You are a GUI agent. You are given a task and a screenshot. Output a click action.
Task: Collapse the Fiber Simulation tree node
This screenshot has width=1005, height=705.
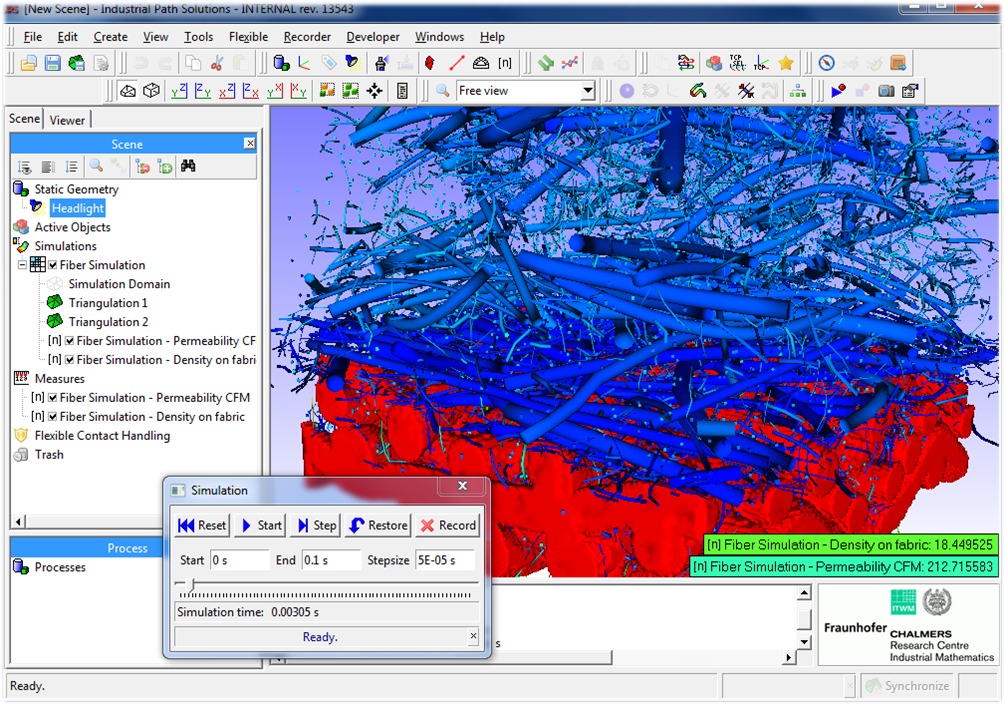click(22, 265)
